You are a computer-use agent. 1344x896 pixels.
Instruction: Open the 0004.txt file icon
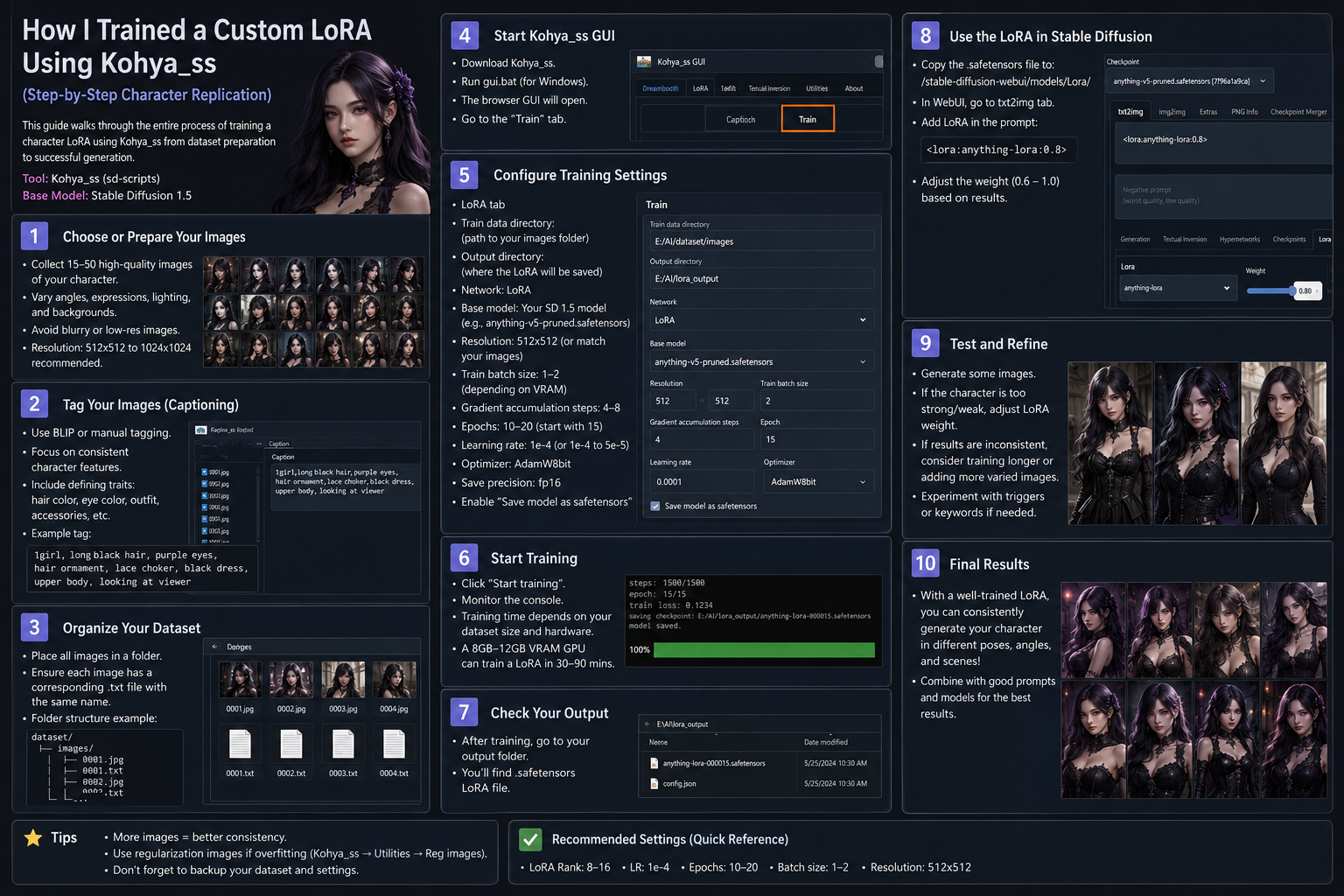point(394,745)
